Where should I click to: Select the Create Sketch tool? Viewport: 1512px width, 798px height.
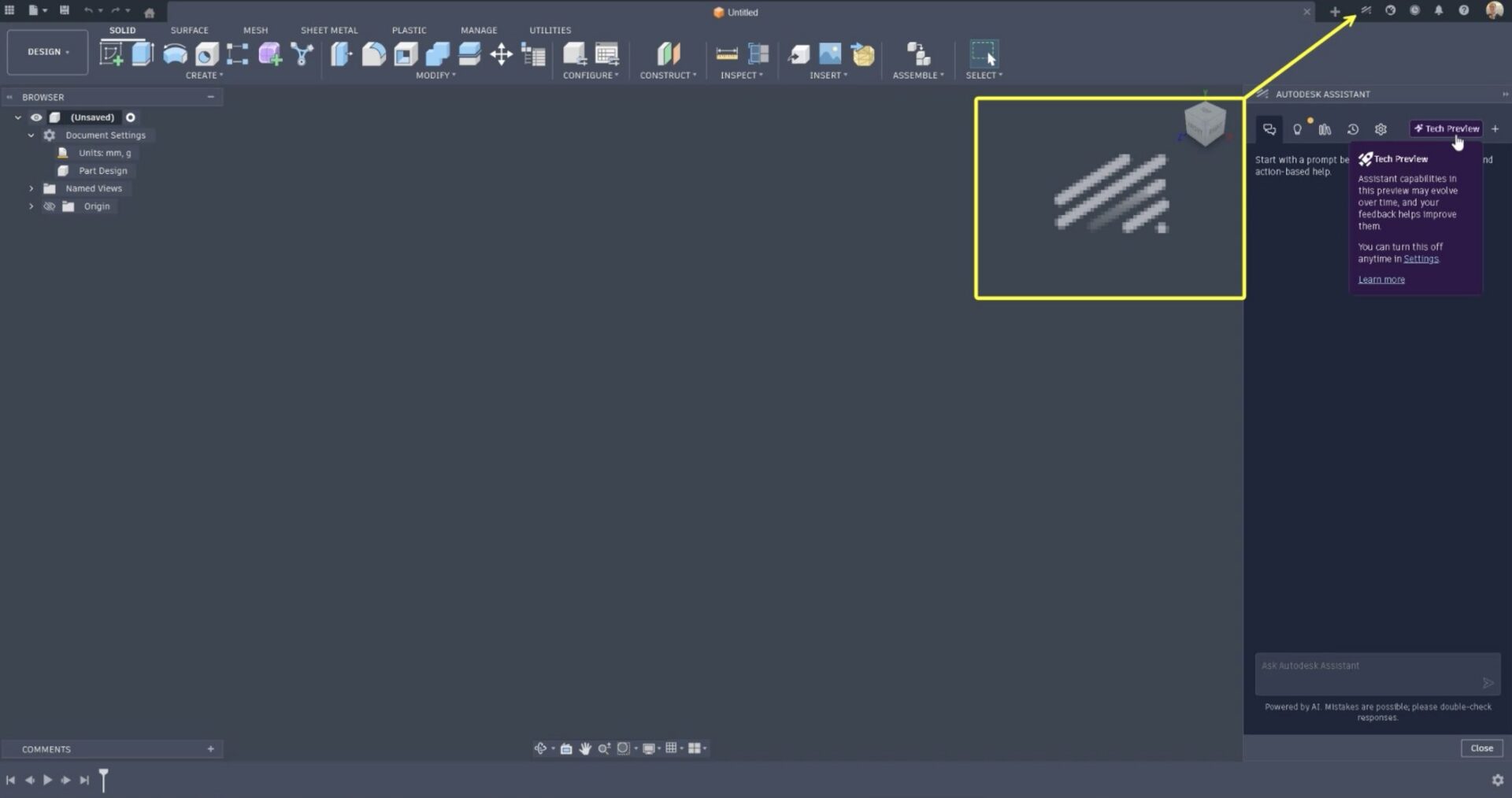(111, 54)
